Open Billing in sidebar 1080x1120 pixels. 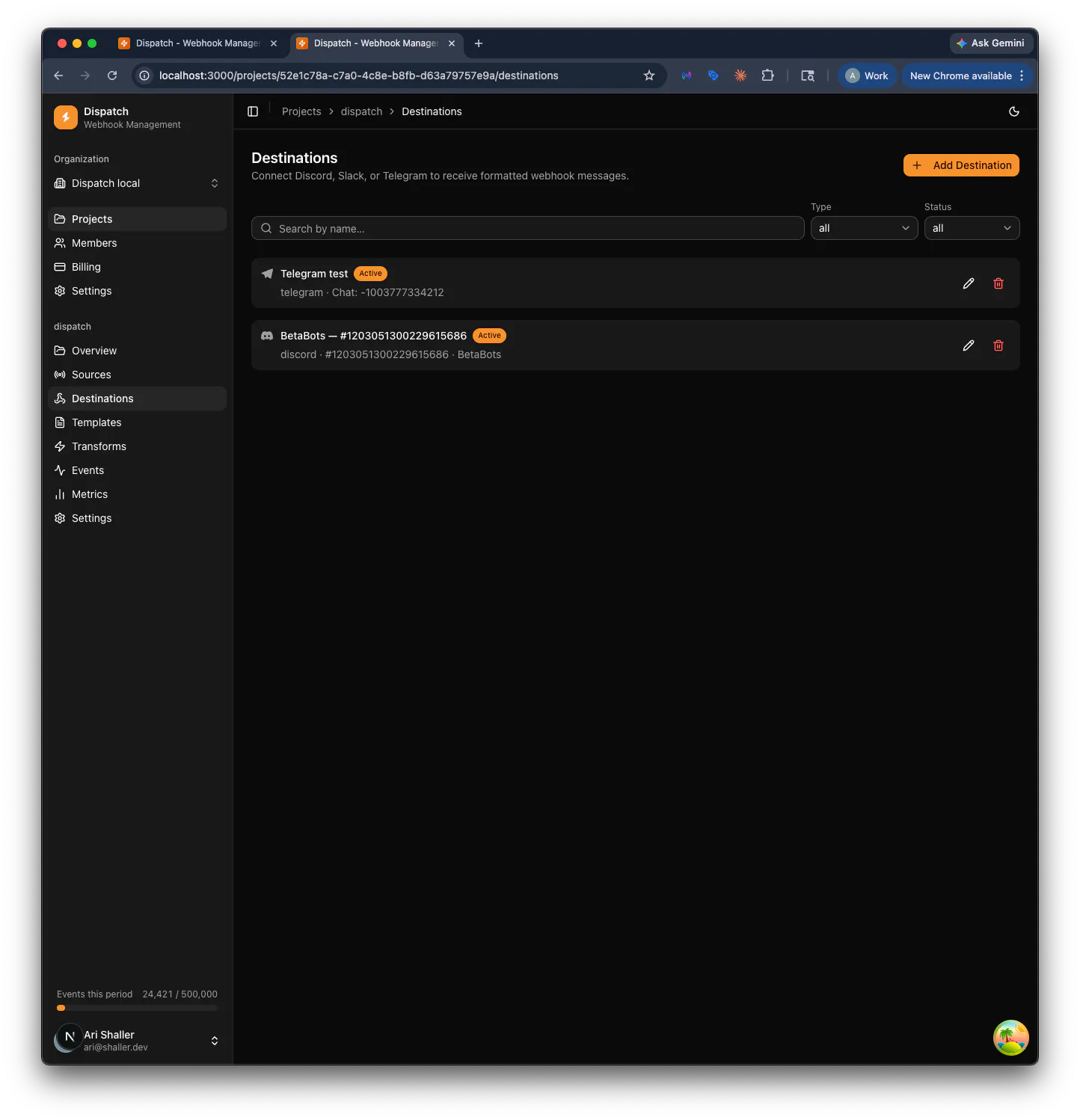click(137, 267)
